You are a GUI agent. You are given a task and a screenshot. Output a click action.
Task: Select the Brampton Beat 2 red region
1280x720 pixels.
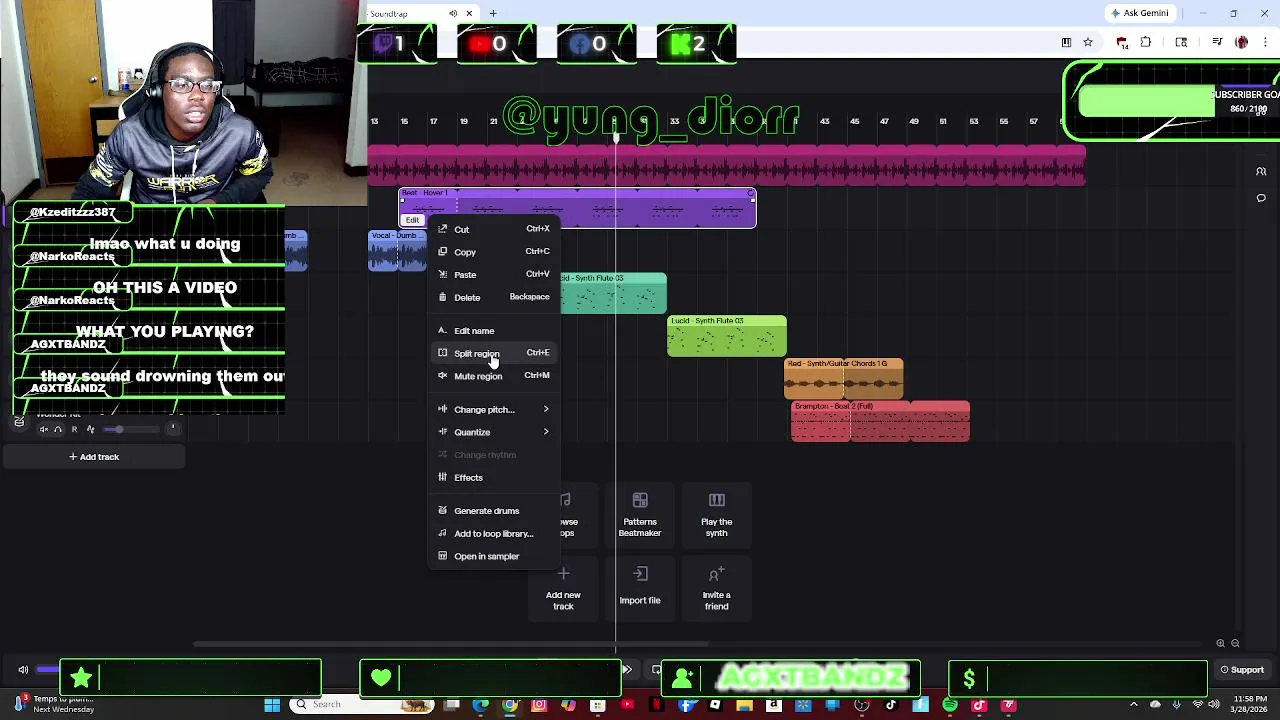click(x=880, y=422)
